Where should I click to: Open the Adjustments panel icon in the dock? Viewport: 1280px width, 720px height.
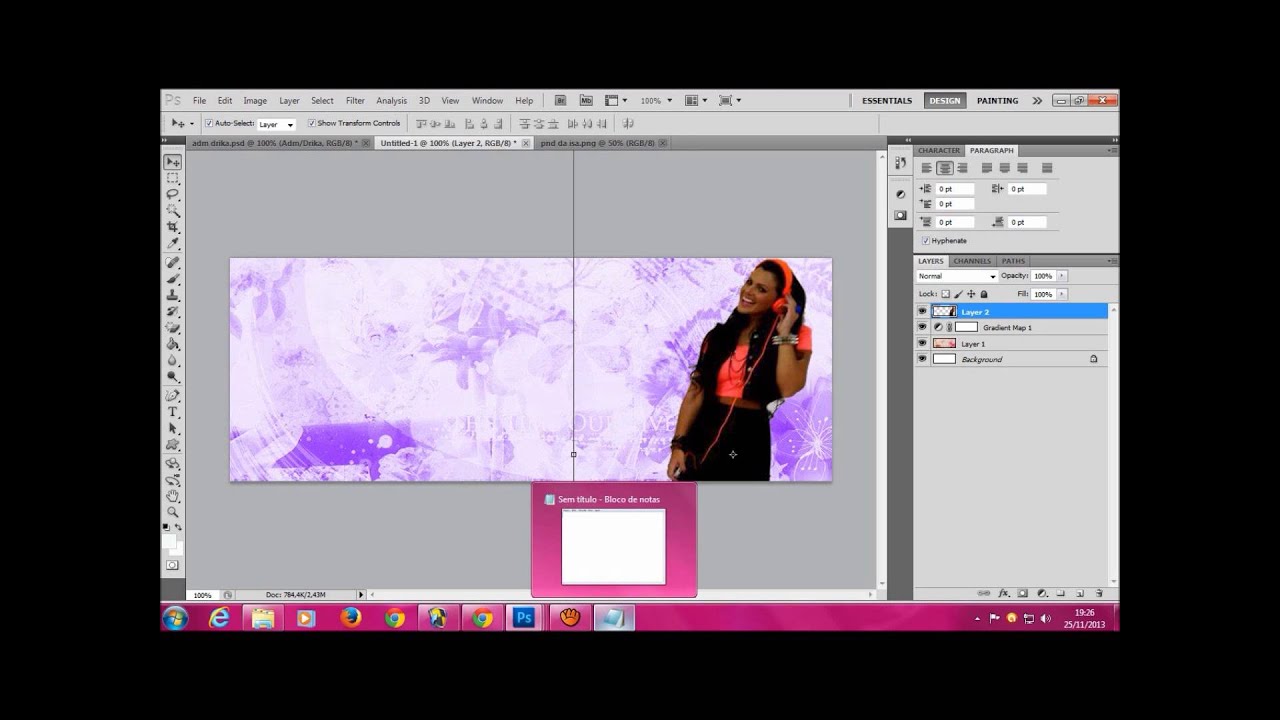(900, 194)
